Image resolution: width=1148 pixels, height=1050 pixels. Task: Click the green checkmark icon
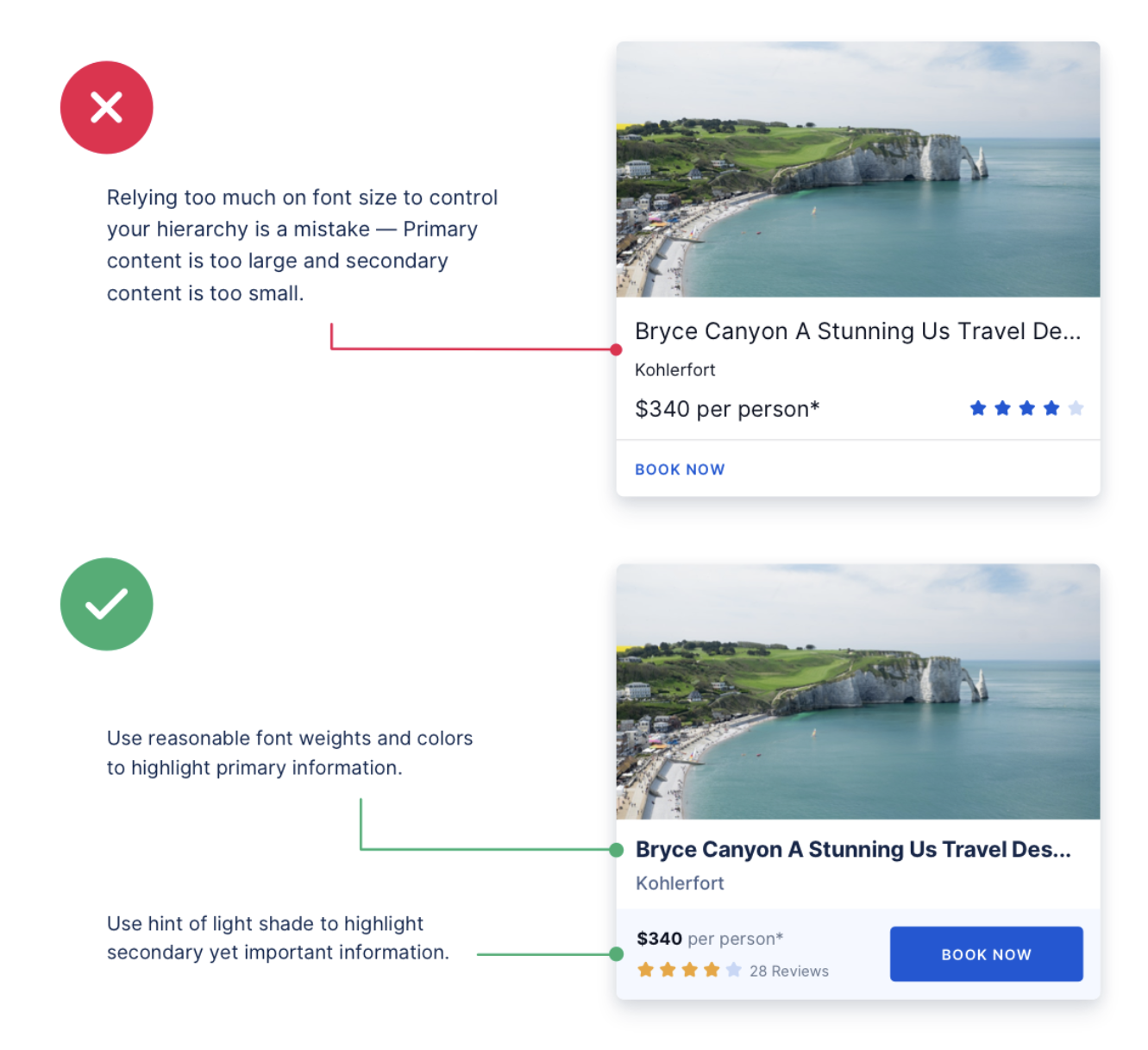point(107,604)
